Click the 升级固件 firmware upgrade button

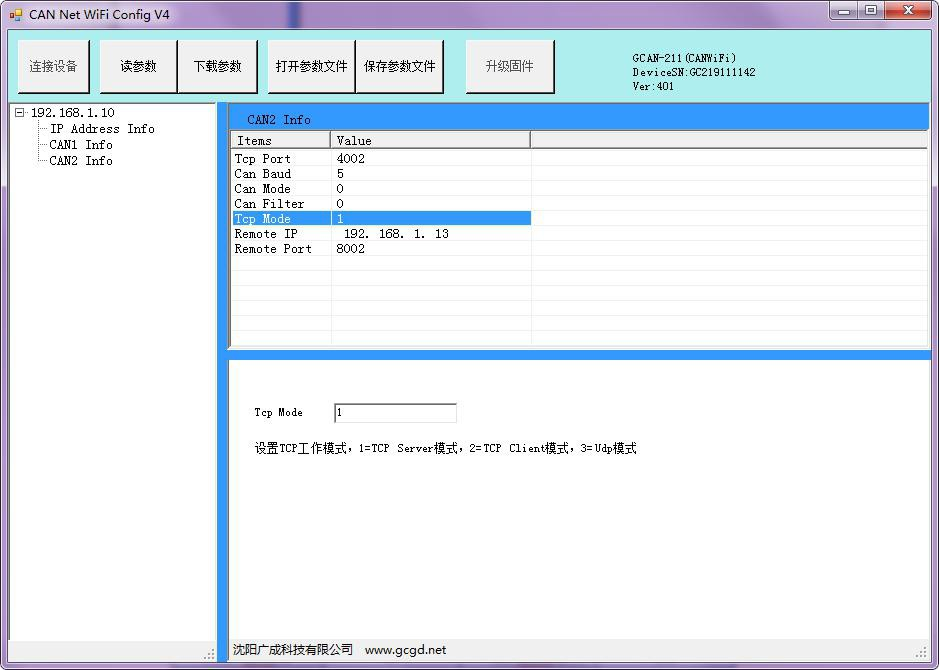509,67
